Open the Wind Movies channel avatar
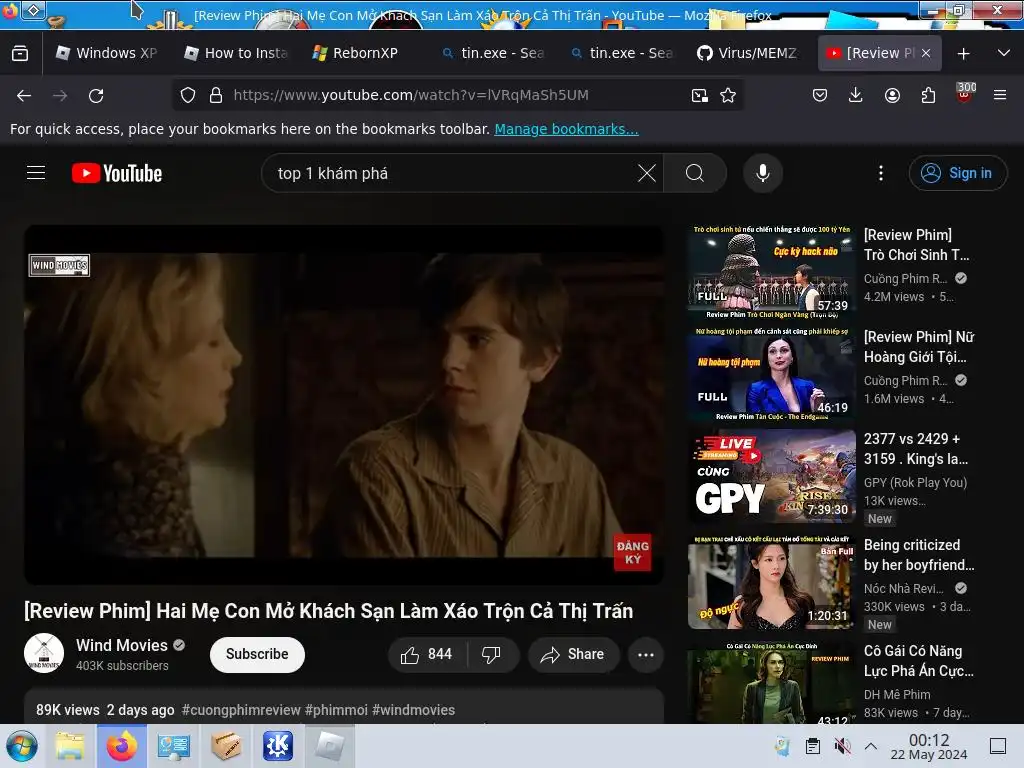 coord(44,653)
